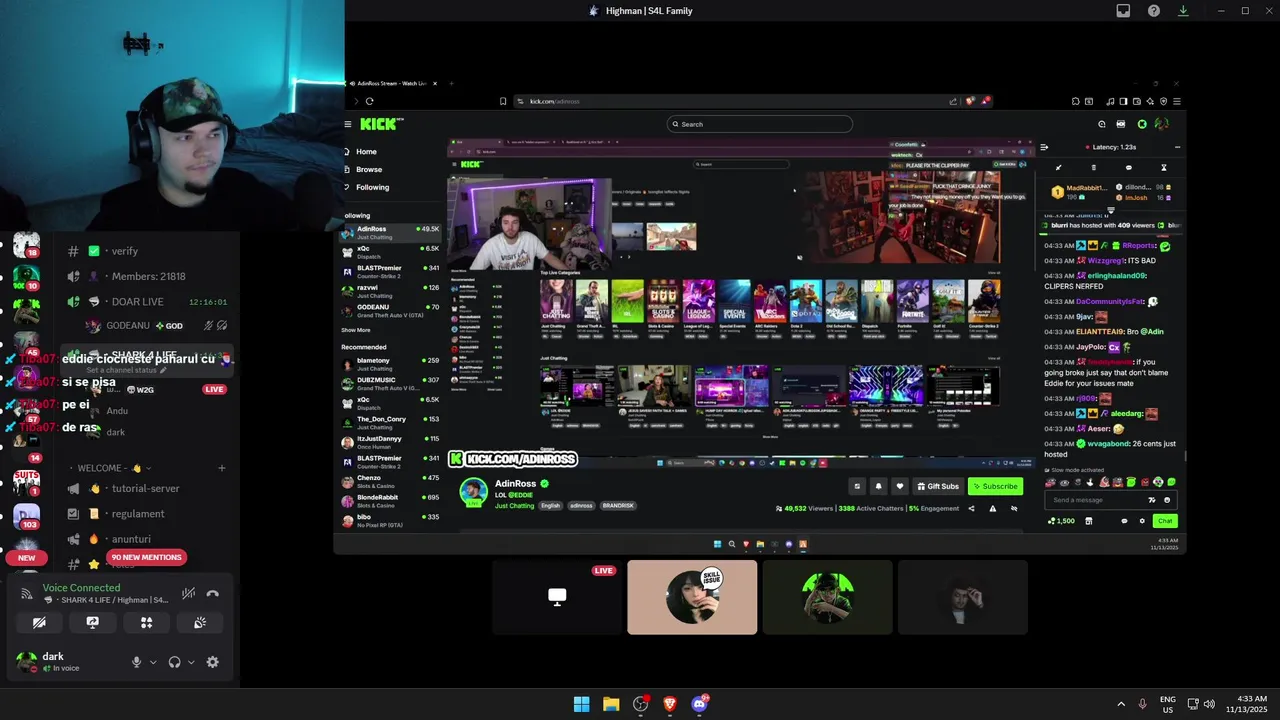Deafen audio with the headphones icon
The height and width of the screenshot is (720, 1280).
coord(175,662)
